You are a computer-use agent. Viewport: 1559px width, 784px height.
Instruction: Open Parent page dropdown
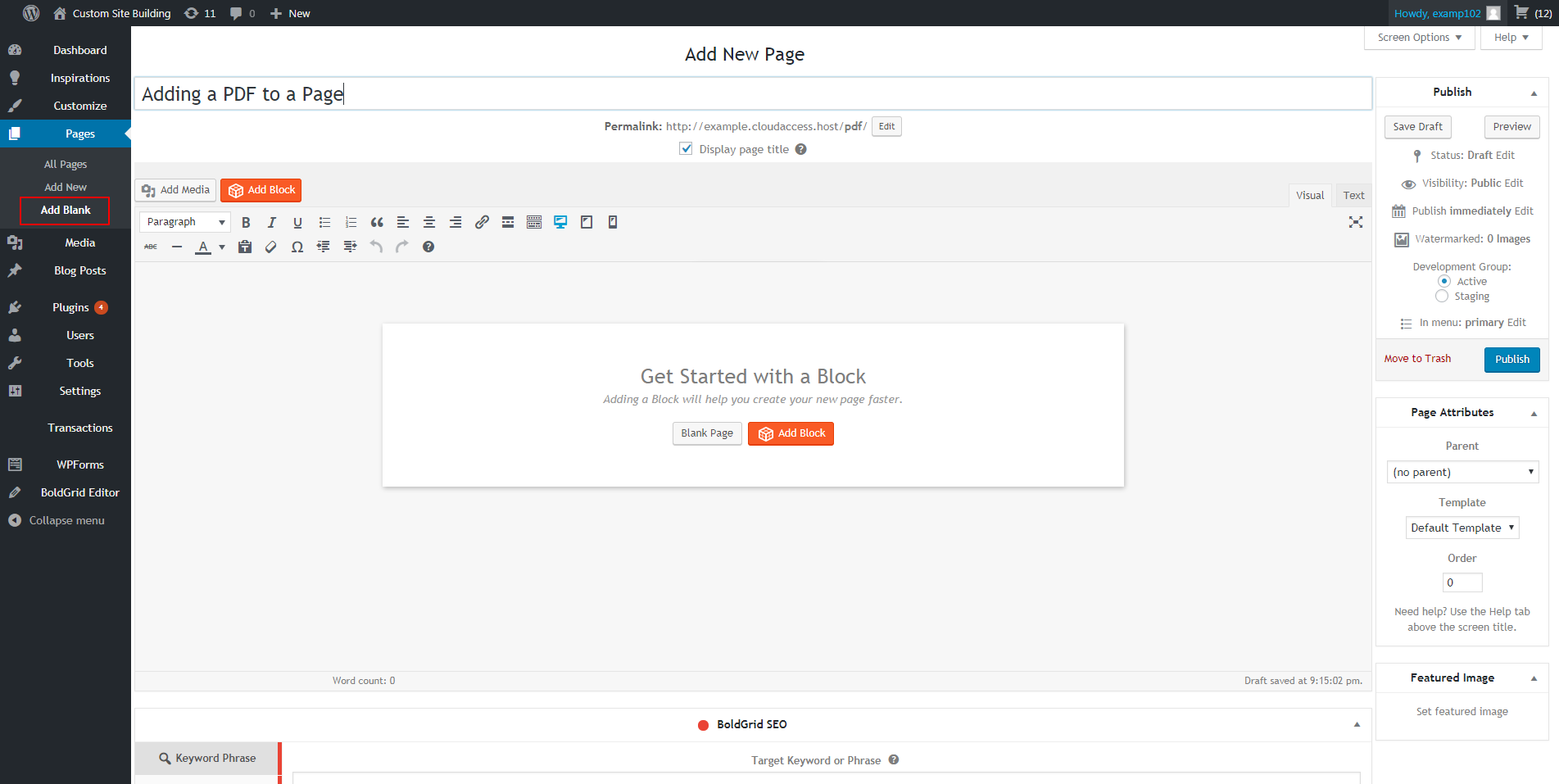click(x=1462, y=472)
